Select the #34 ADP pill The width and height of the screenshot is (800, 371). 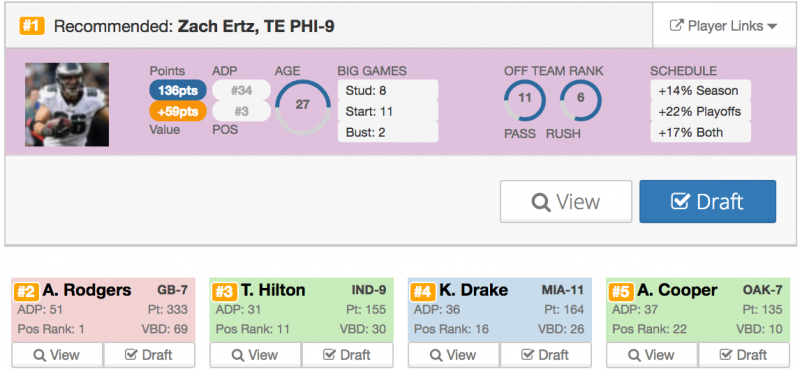(241, 90)
